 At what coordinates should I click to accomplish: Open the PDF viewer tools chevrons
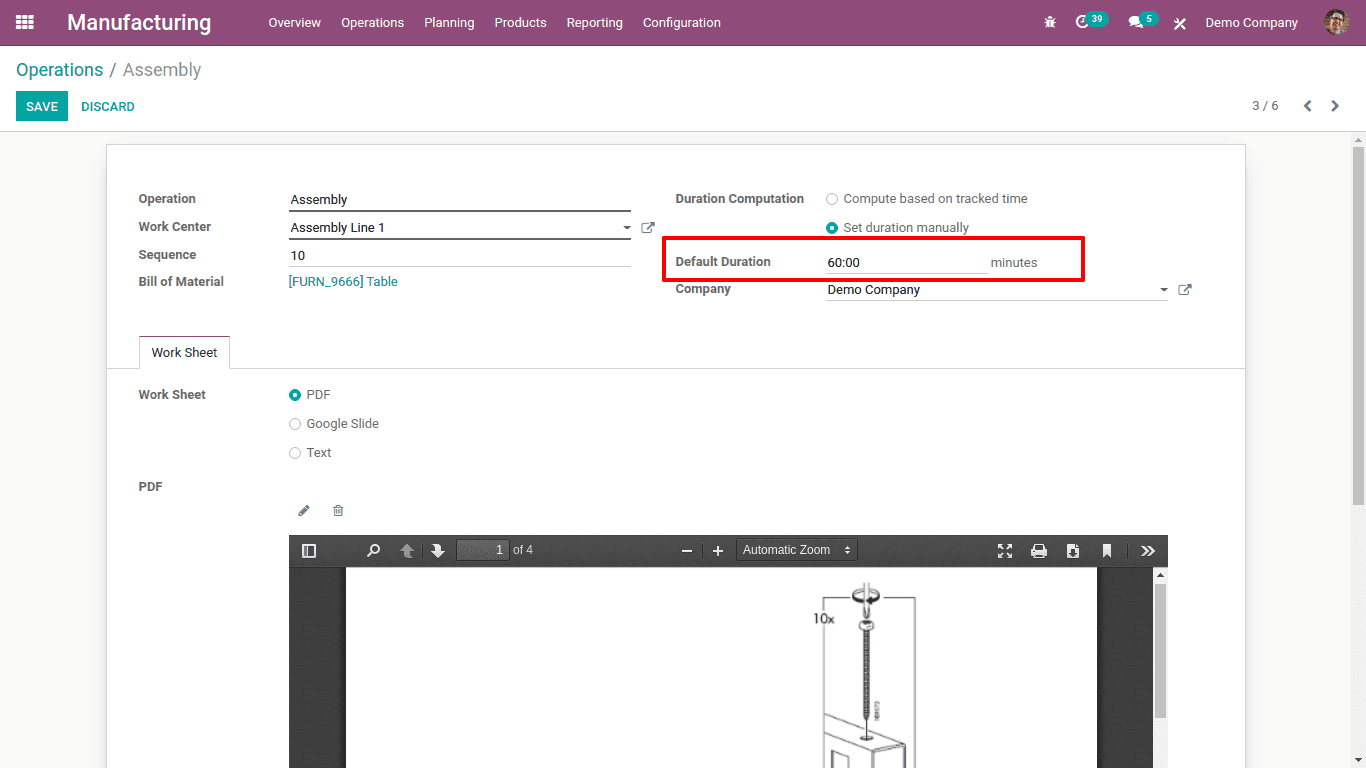(x=1148, y=551)
